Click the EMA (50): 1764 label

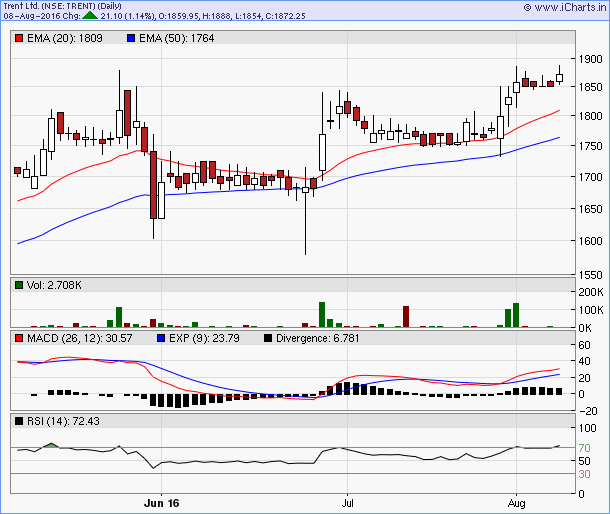pyautogui.click(x=177, y=38)
